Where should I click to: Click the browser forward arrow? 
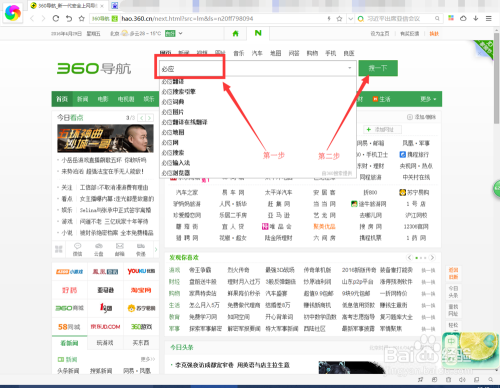click(x=43, y=18)
